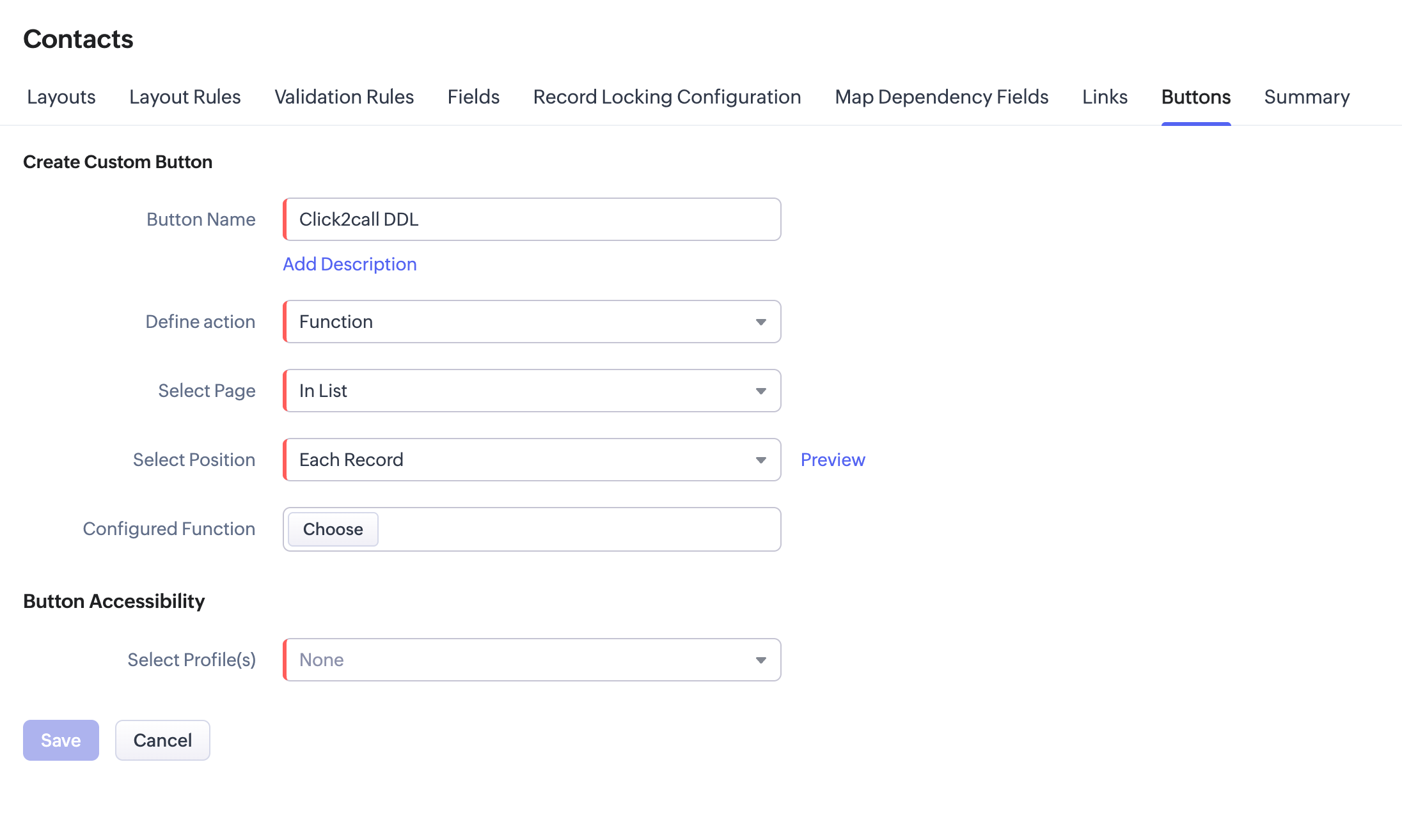
Task: Click the Preview link
Action: tap(833, 460)
